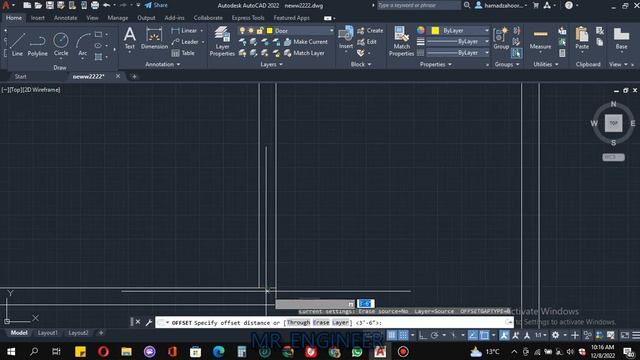640x360 pixels.
Task: Expand the Block panel
Action: [x=361, y=64]
